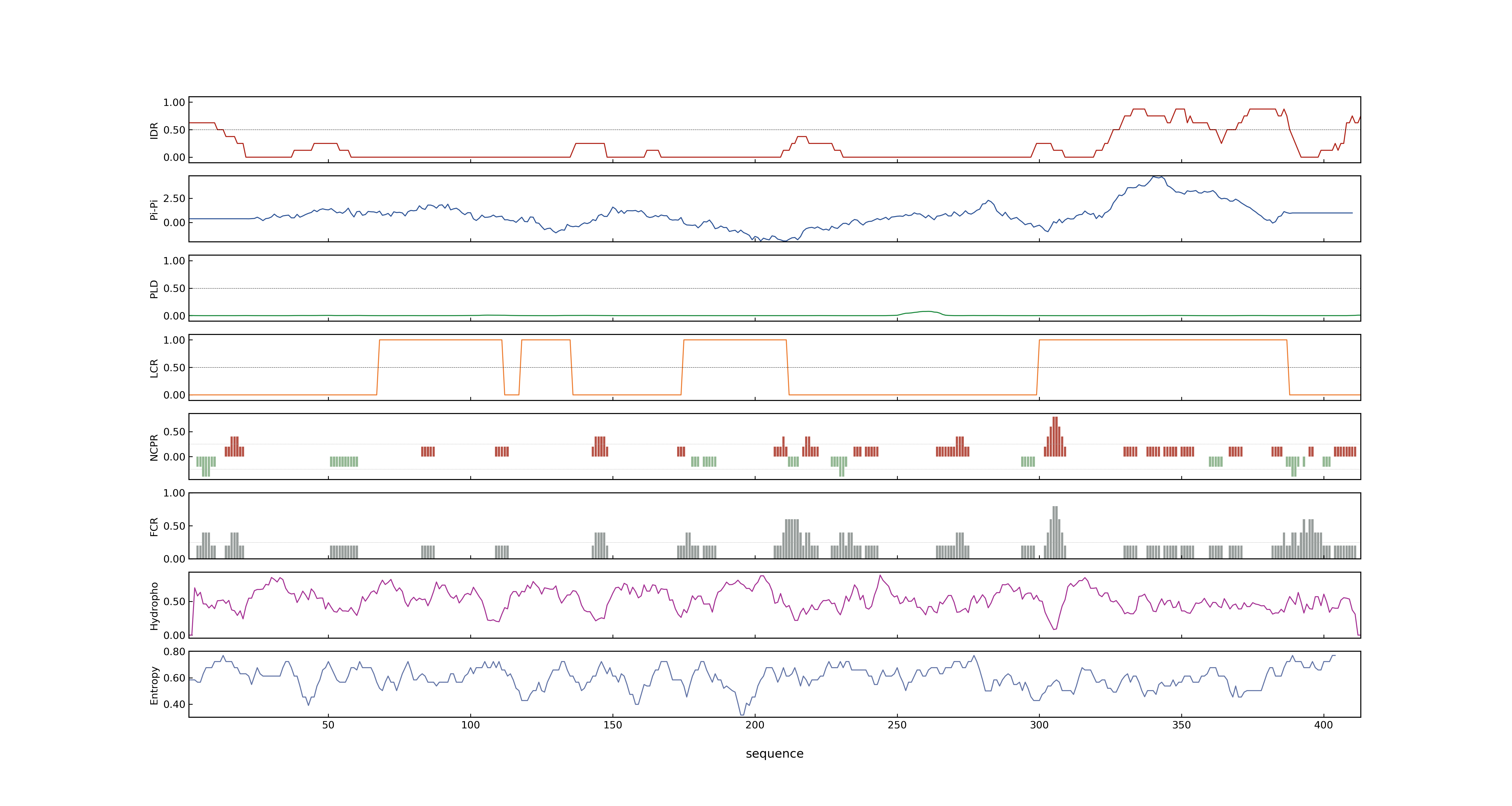Select x-axis tick label 200
The image size is (1512, 806).
click(755, 725)
